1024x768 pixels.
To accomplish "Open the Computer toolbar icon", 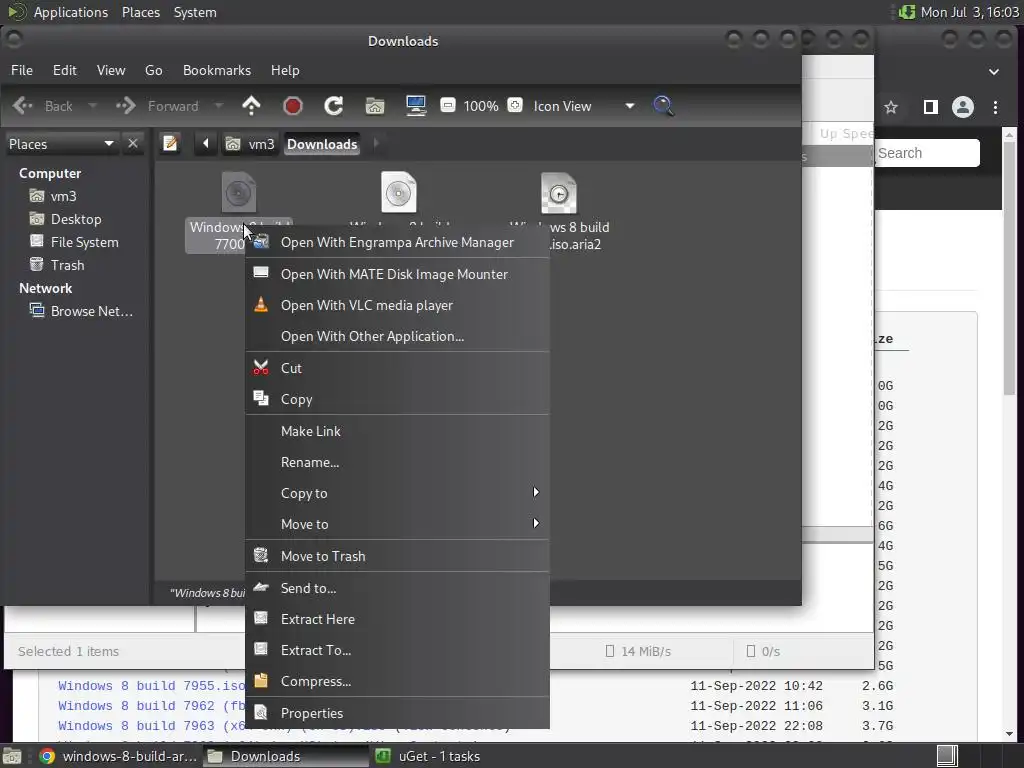I will (416, 106).
